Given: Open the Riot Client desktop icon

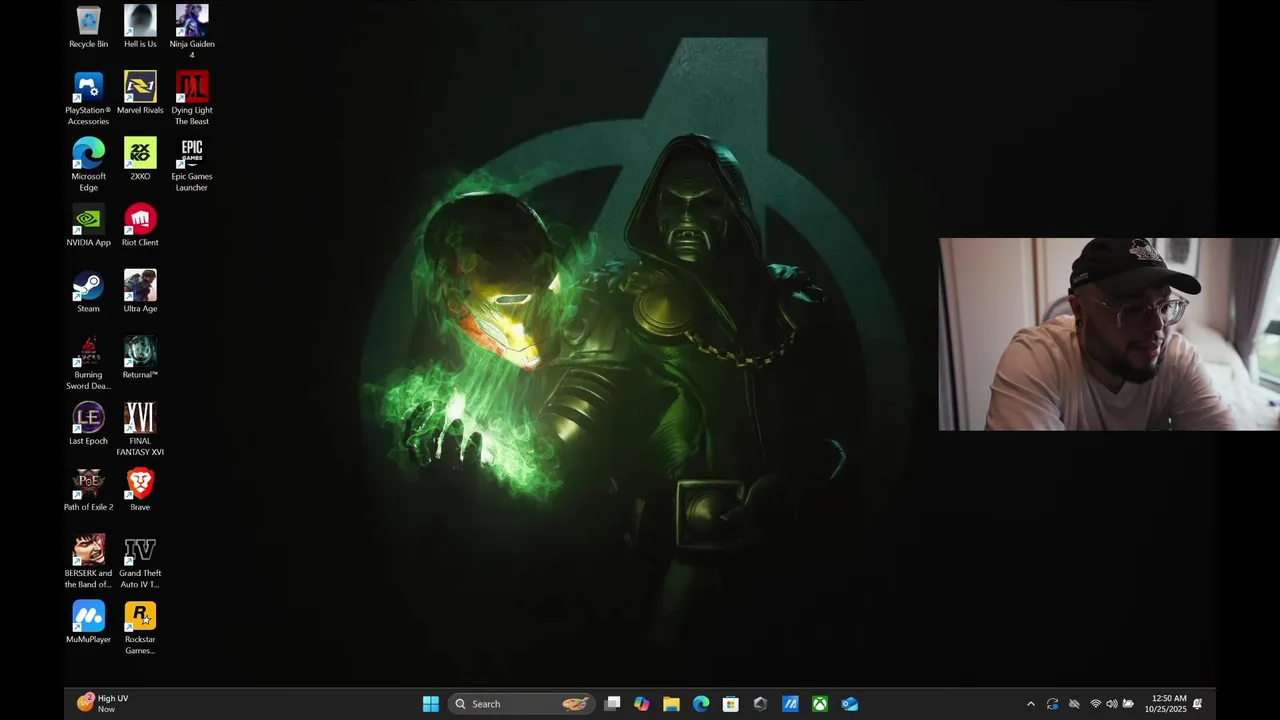Looking at the screenshot, I should (140, 225).
